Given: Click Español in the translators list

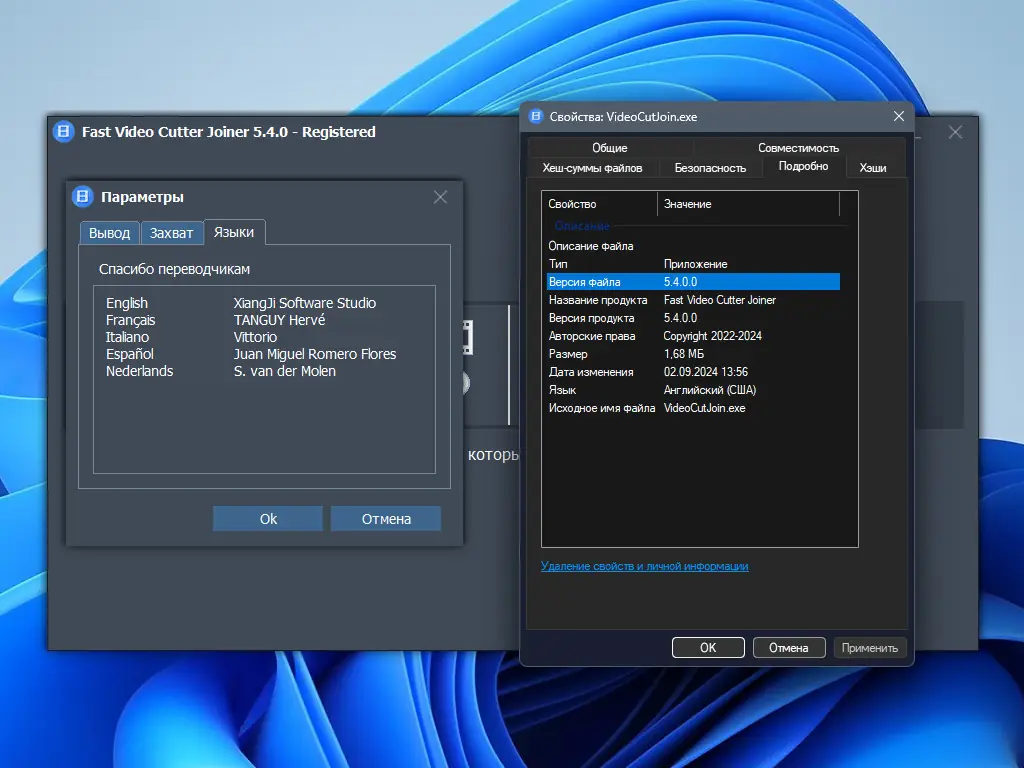Looking at the screenshot, I should tap(129, 354).
